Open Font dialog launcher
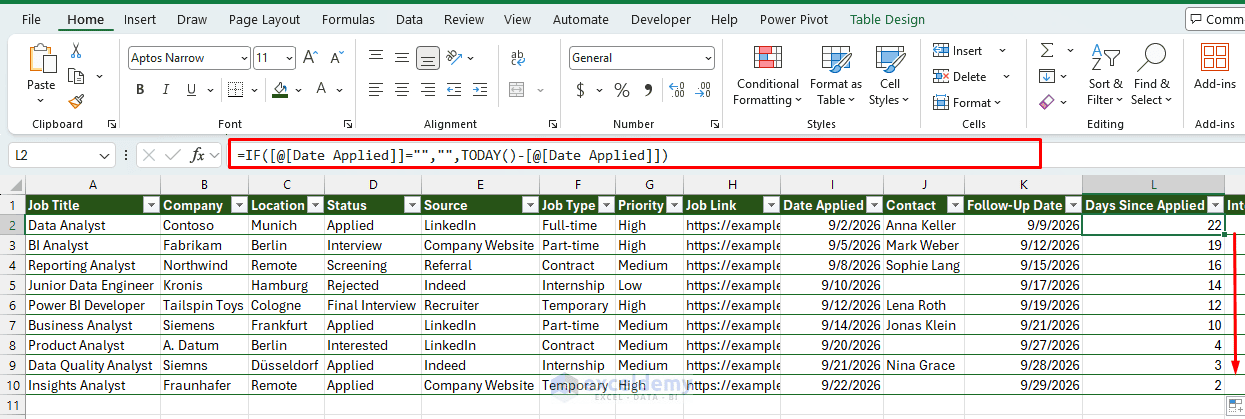The image size is (1245, 419). coord(347,124)
